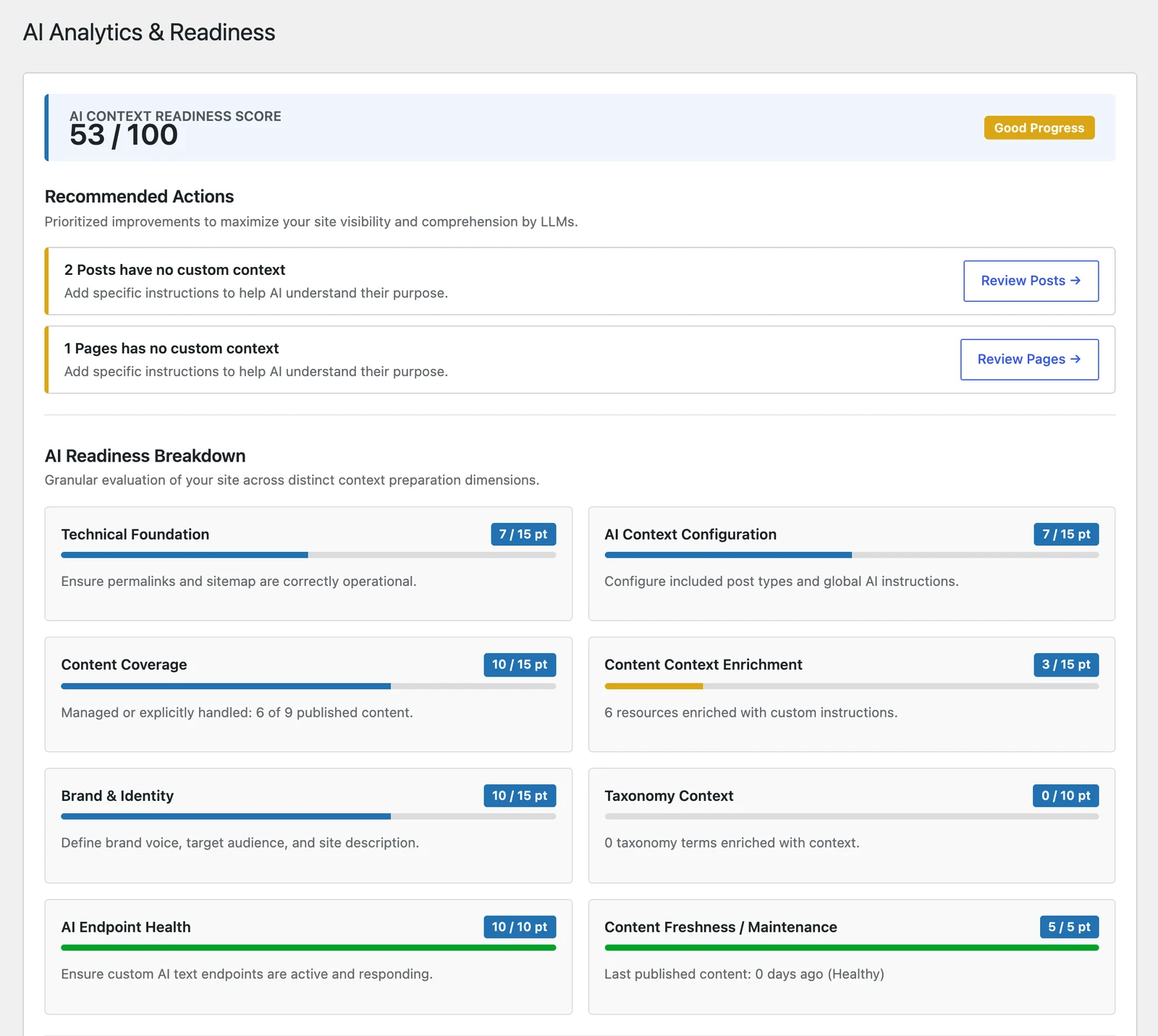Select the AI Analytics & Readiness page title

(149, 33)
